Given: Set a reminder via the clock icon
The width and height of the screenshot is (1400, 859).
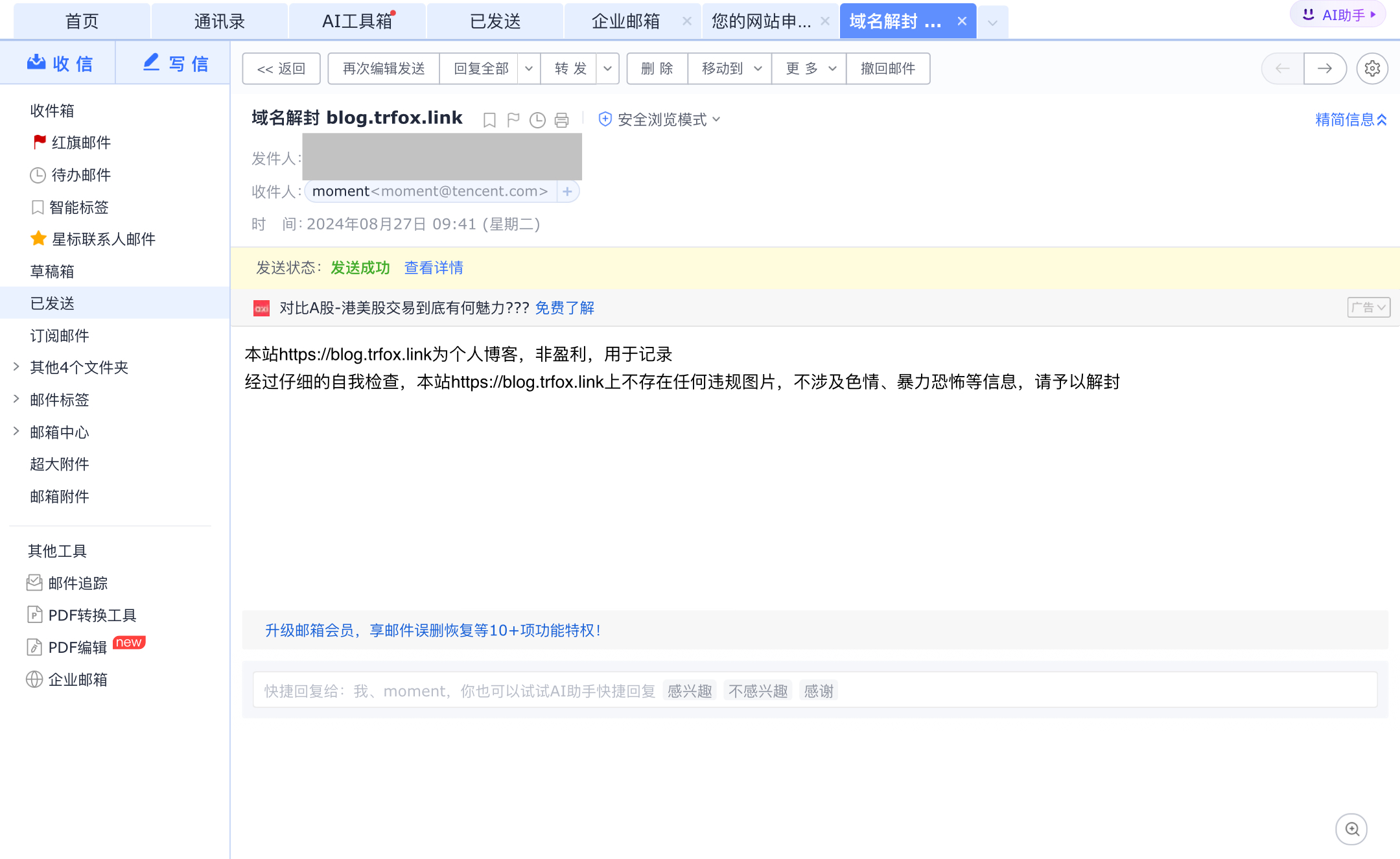Looking at the screenshot, I should (537, 119).
